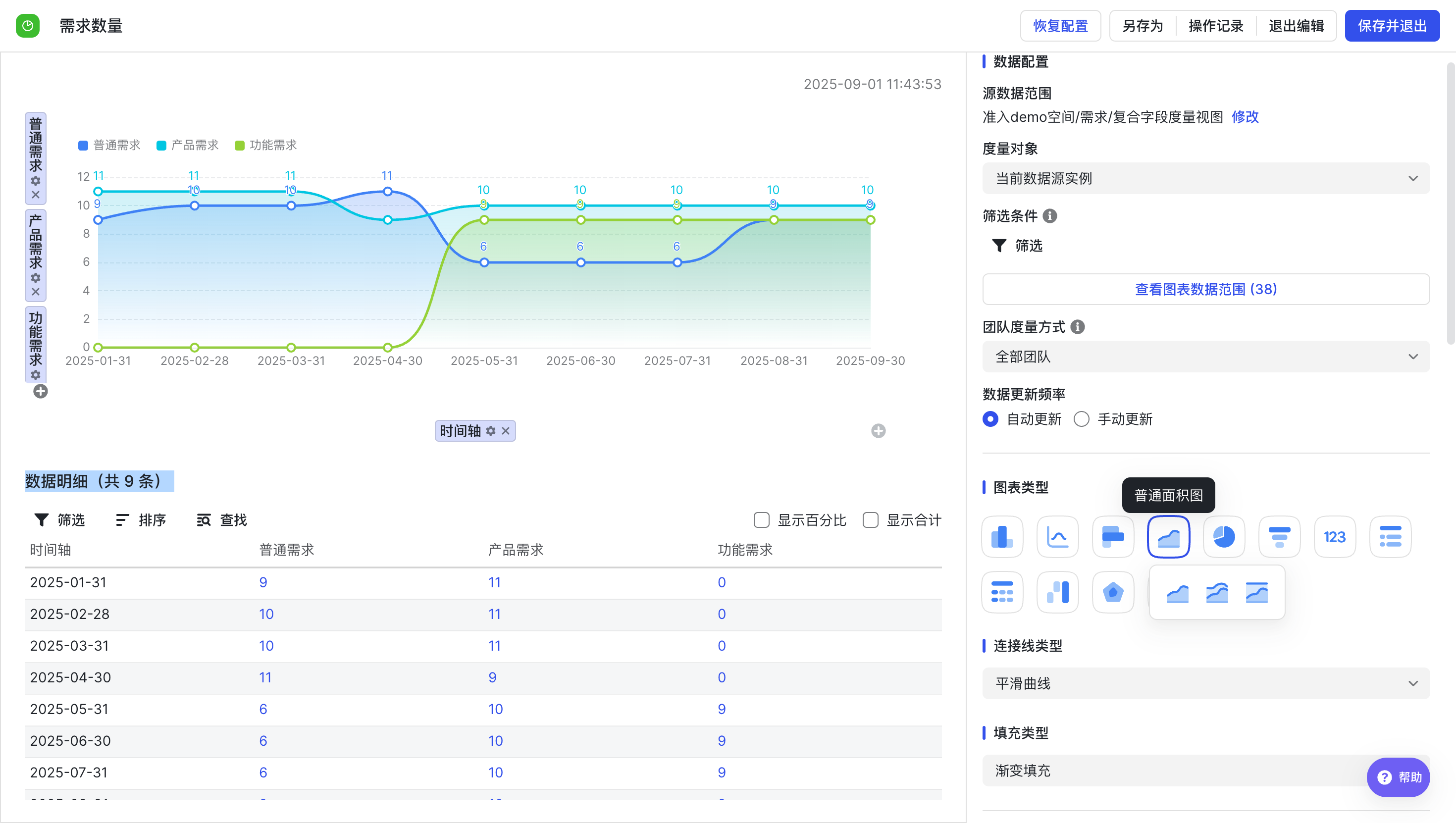This screenshot has width=1456, height=823.
Task: Click 操作记录 in the top bar
Action: point(1216,26)
